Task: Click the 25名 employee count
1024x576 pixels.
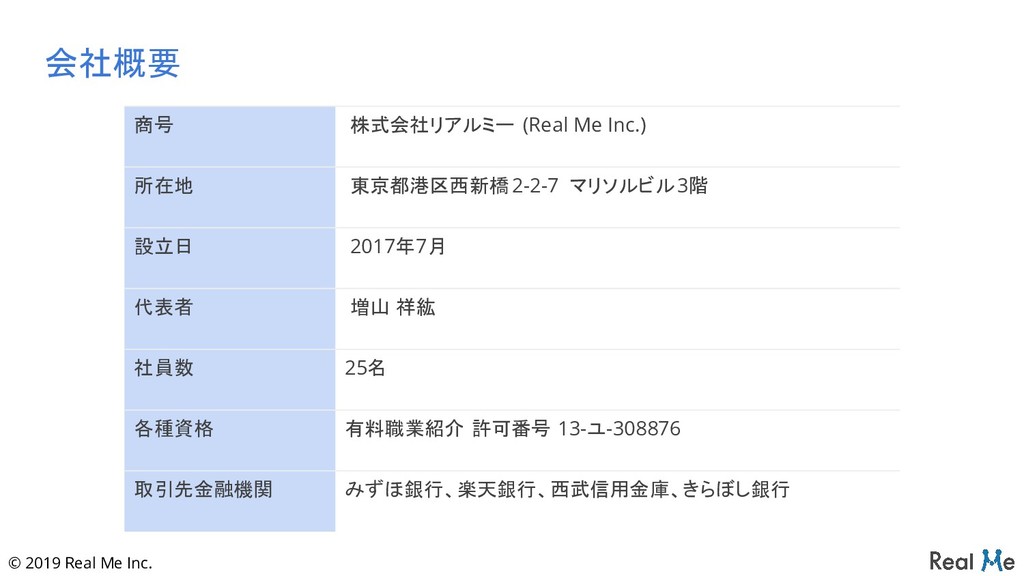Action: pyautogui.click(x=364, y=369)
